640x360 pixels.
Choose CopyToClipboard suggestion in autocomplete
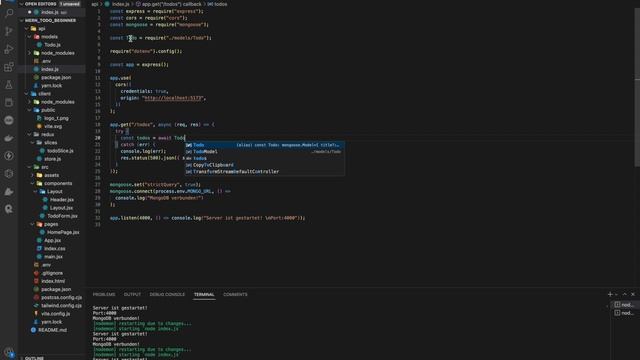264,165
